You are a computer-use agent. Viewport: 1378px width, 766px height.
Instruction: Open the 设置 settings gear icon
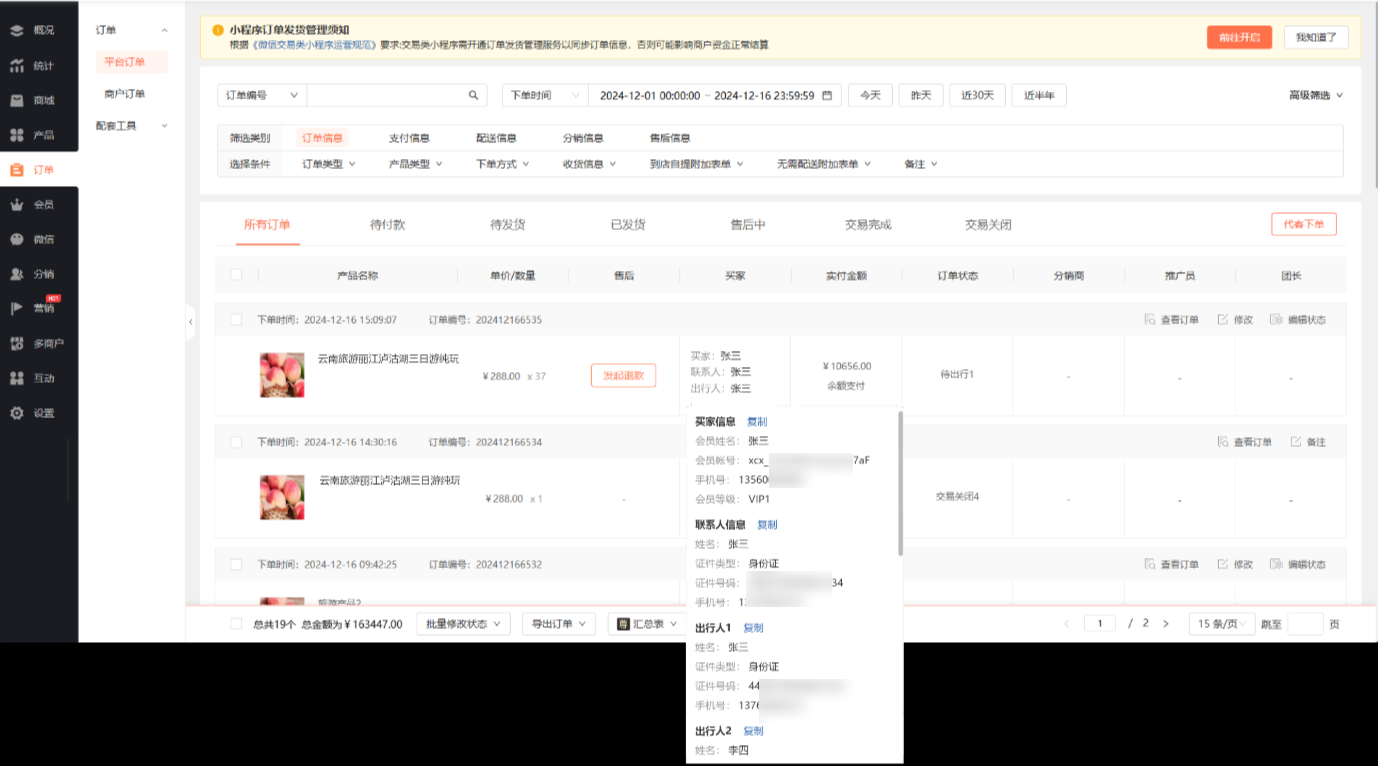click(17, 413)
